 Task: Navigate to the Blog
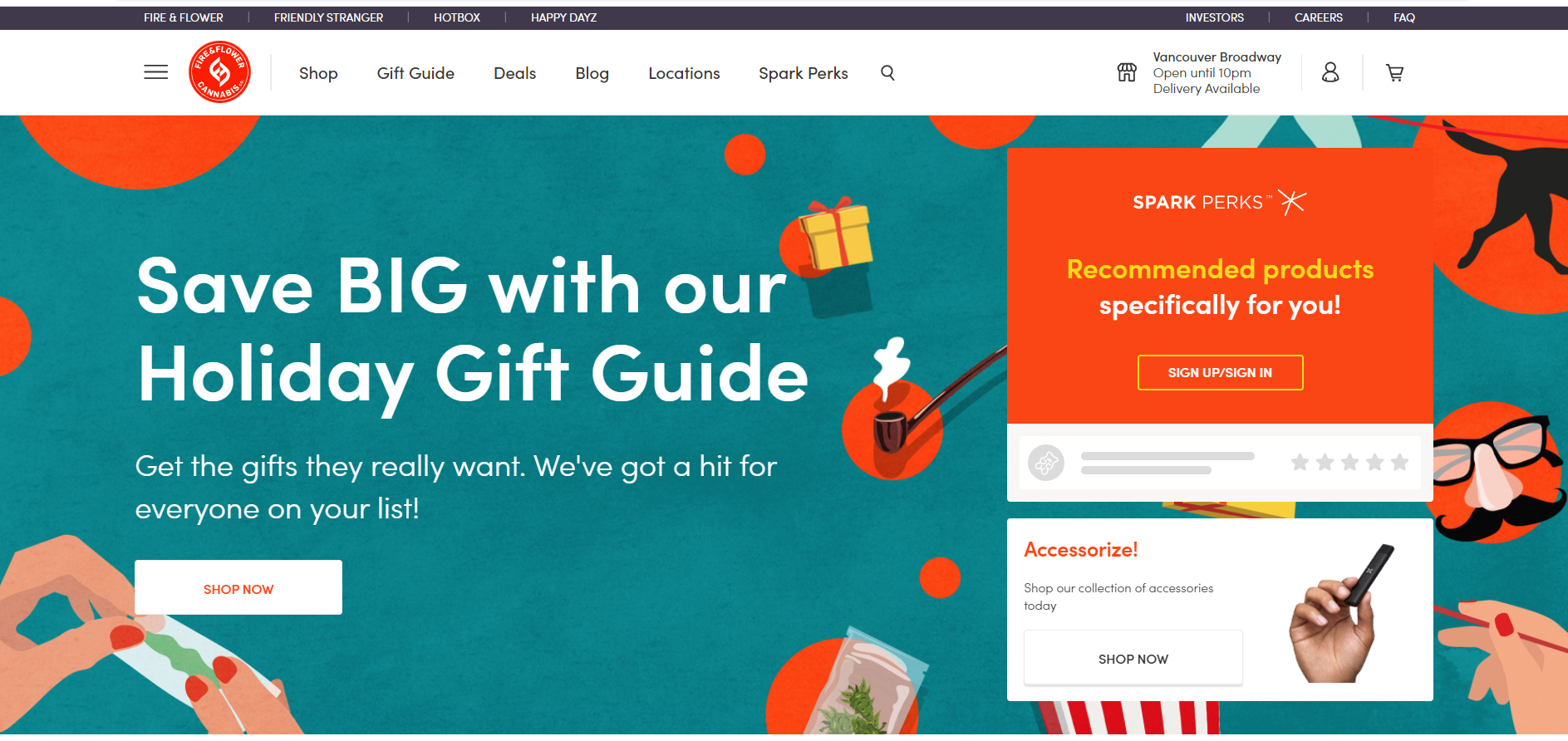point(592,73)
